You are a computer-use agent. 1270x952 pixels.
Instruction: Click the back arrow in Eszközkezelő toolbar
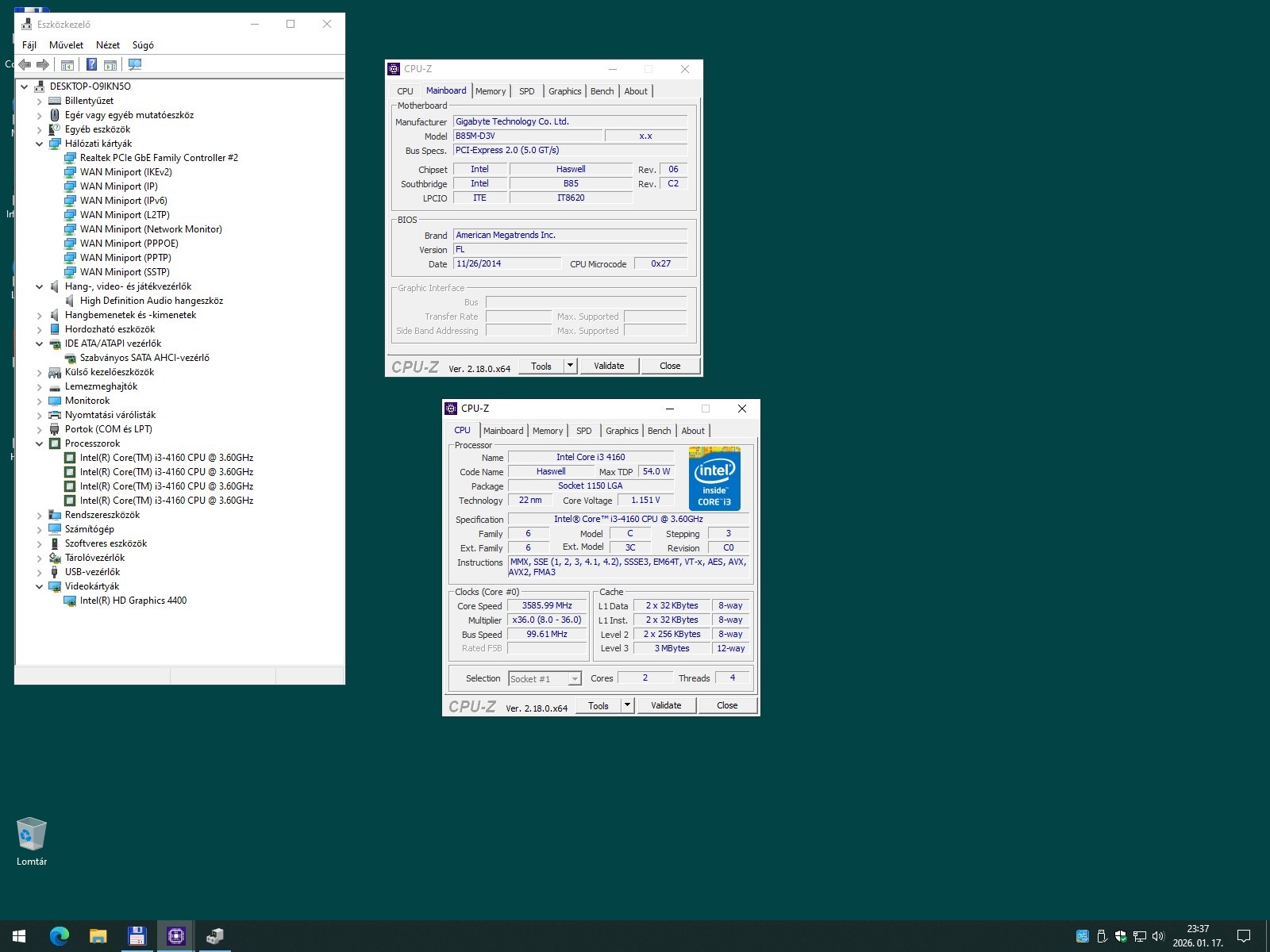tap(25, 65)
